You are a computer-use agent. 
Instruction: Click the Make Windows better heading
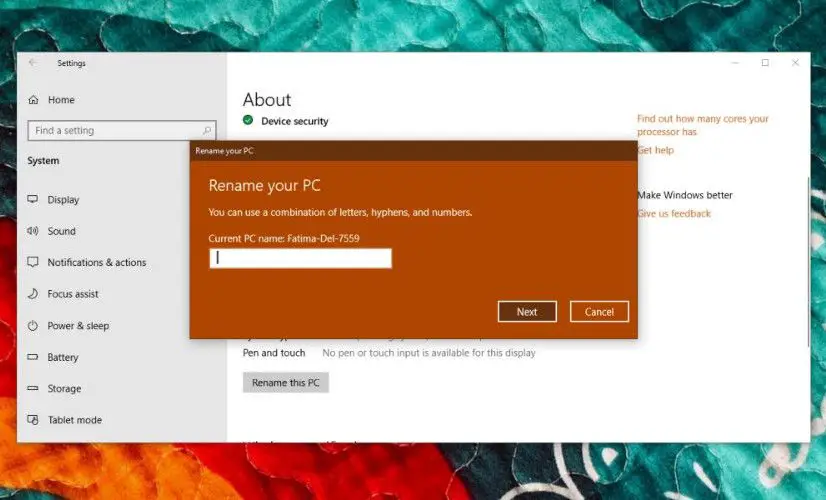click(x=685, y=195)
